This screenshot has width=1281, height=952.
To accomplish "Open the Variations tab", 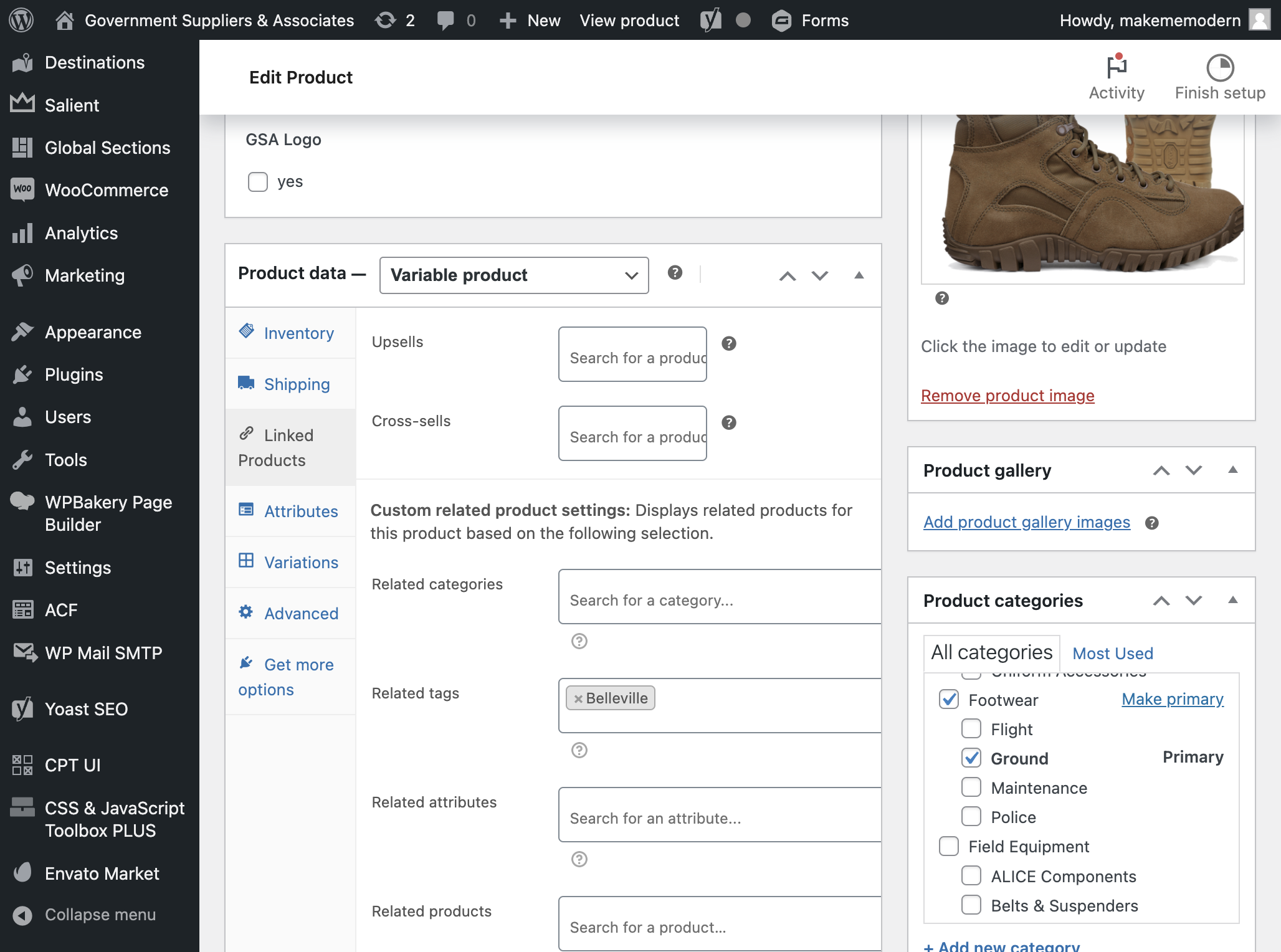I will click(x=290, y=562).
